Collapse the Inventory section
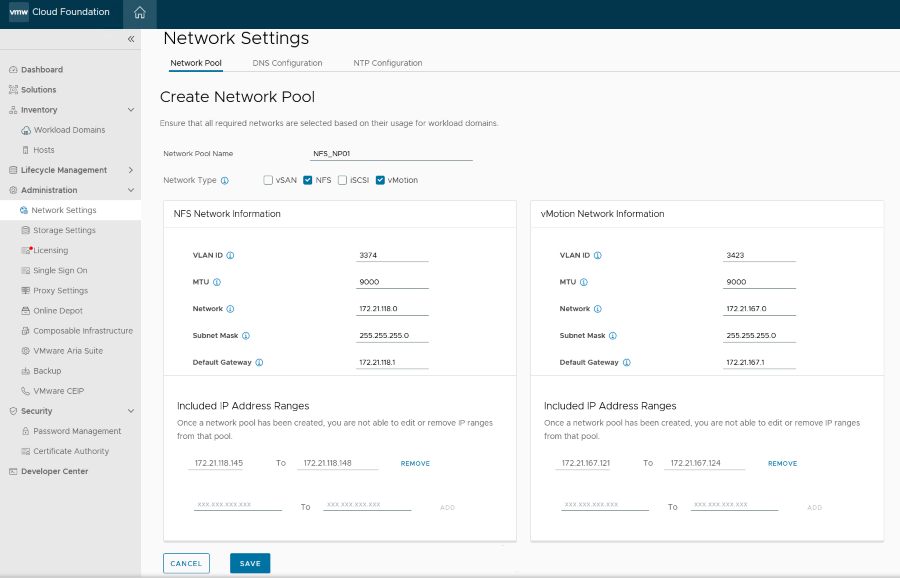This screenshot has width=900, height=579. click(131, 110)
